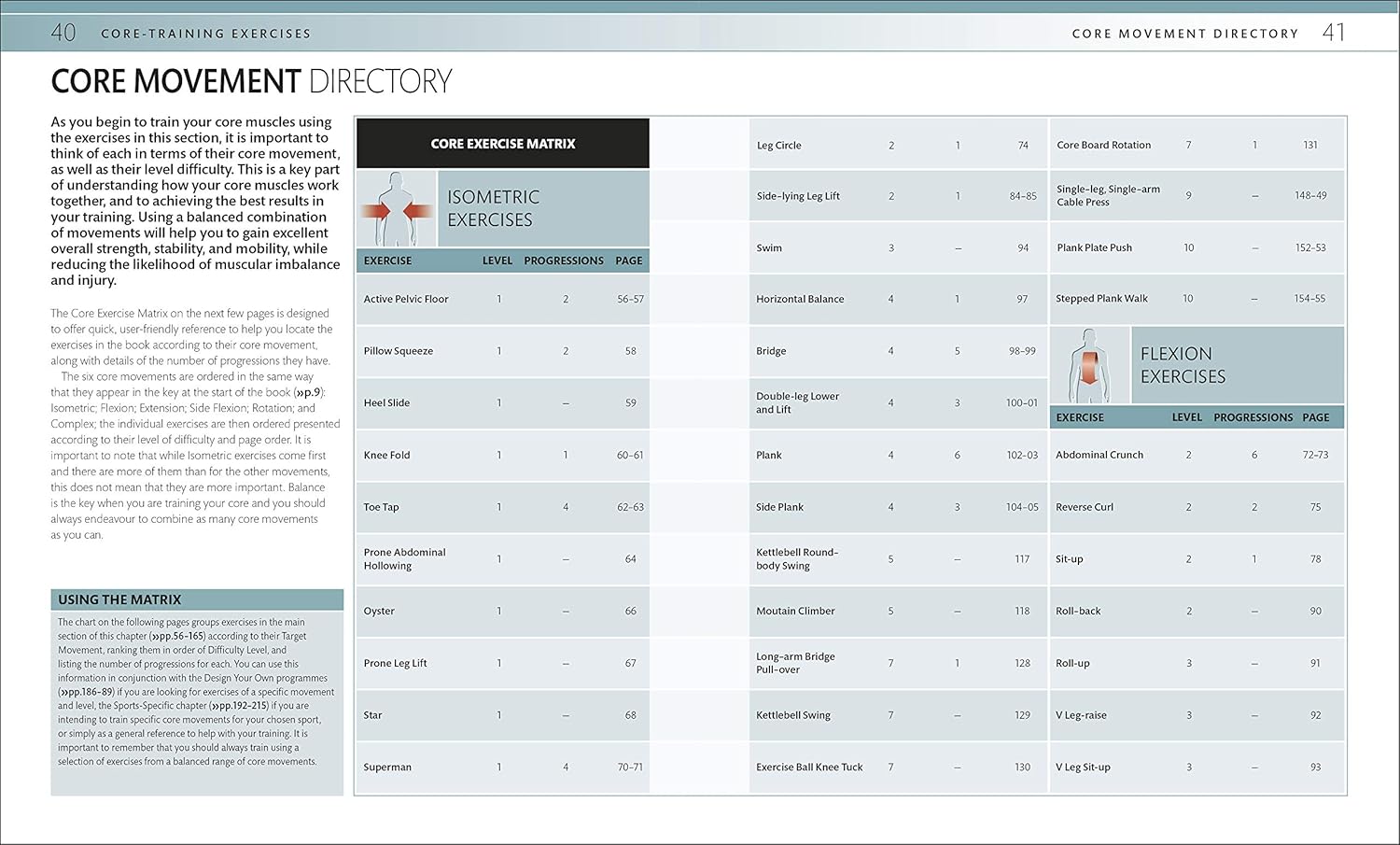1400x845 pixels.
Task: Click the Isometric Exercises section title
Action: [493, 208]
